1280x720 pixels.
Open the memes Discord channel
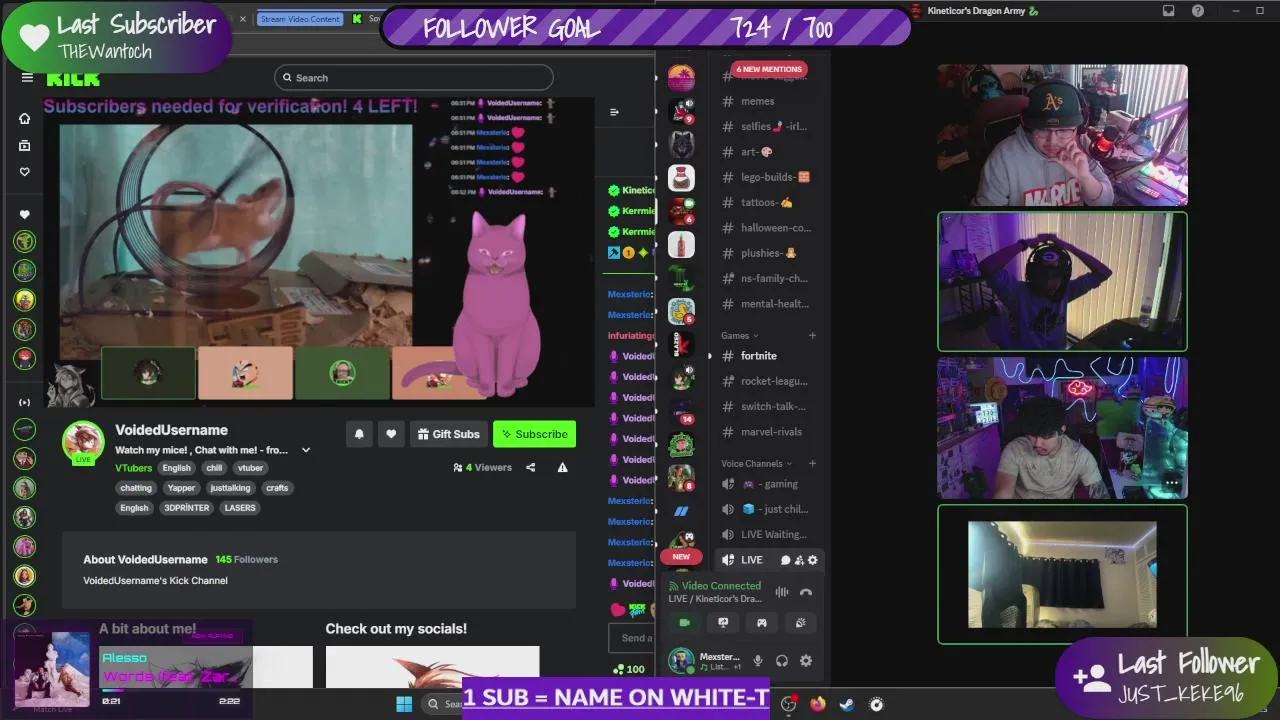766,101
